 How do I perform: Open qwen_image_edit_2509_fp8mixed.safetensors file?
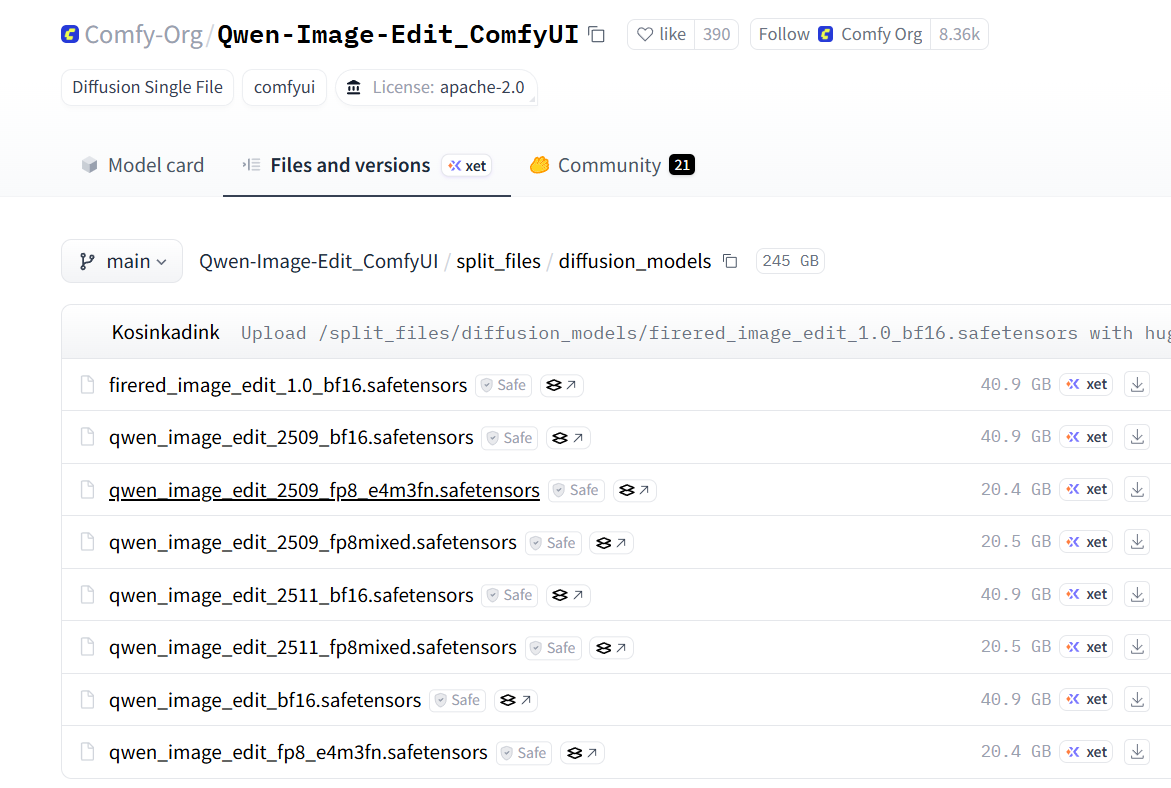[313, 542]
